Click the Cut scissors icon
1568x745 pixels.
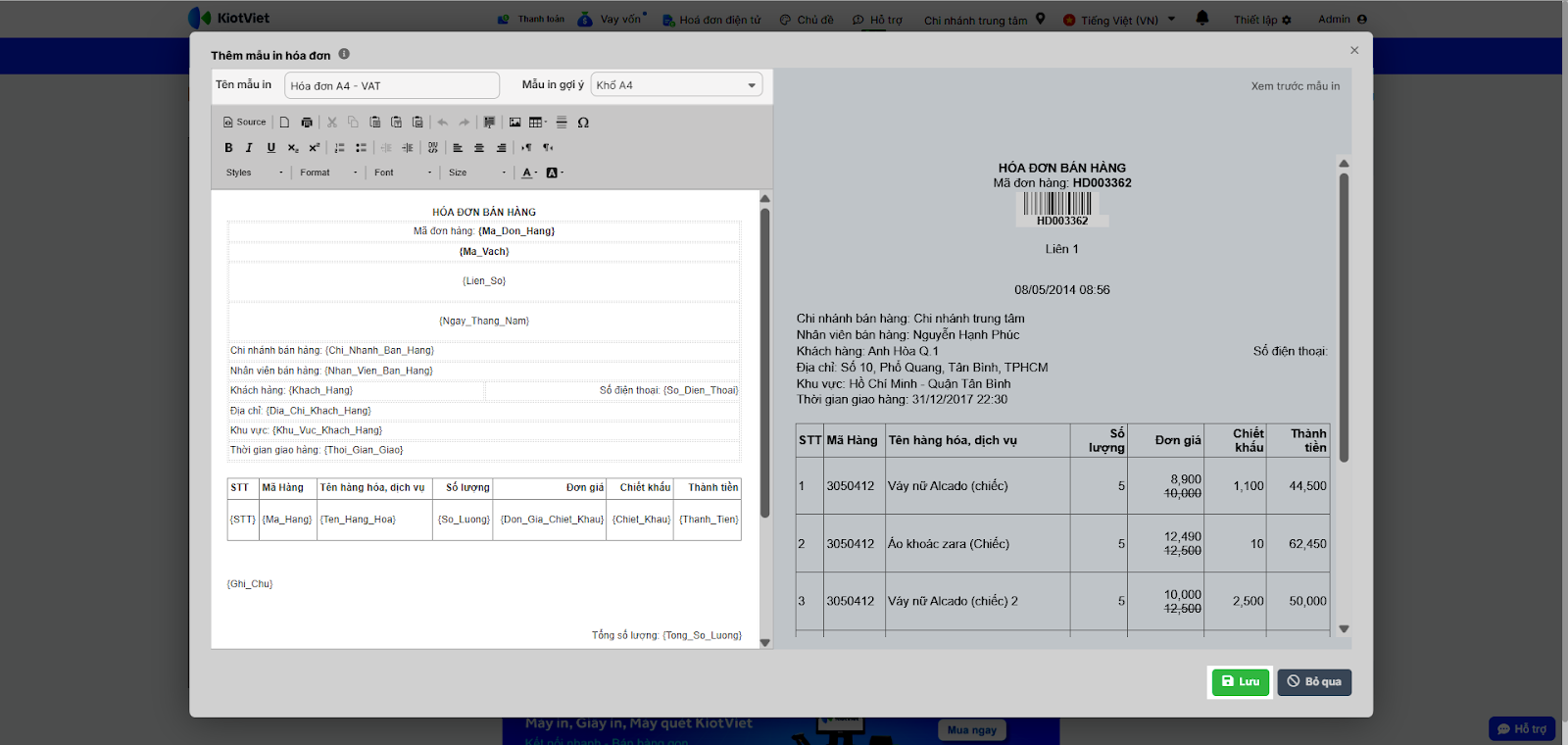(x=332, y=123)
